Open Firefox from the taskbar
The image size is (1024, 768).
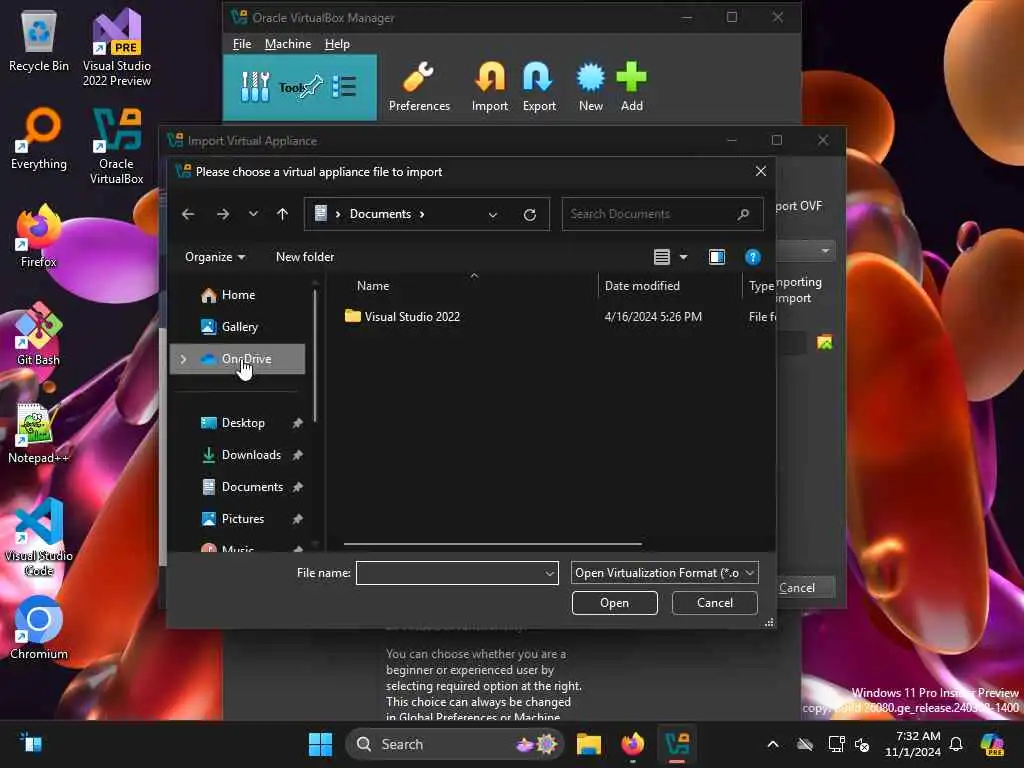click(x=632, y=744)
